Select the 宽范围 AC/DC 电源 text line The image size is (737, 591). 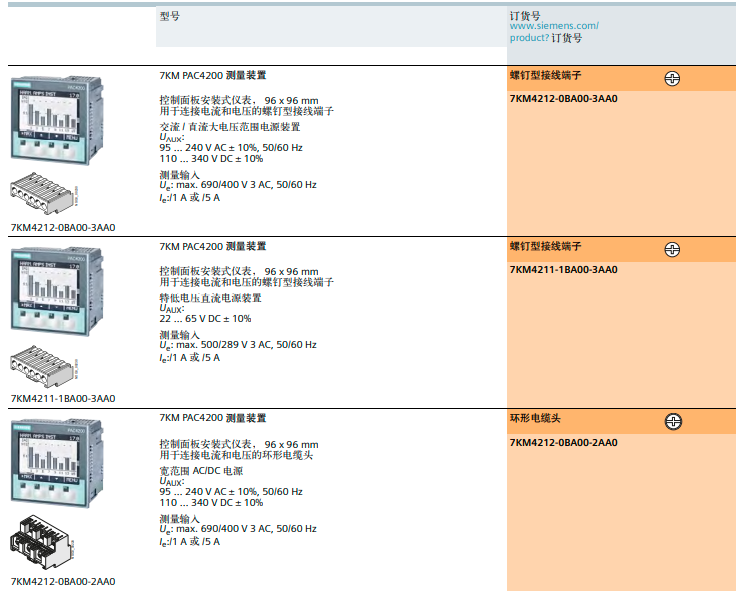[201, 470]
